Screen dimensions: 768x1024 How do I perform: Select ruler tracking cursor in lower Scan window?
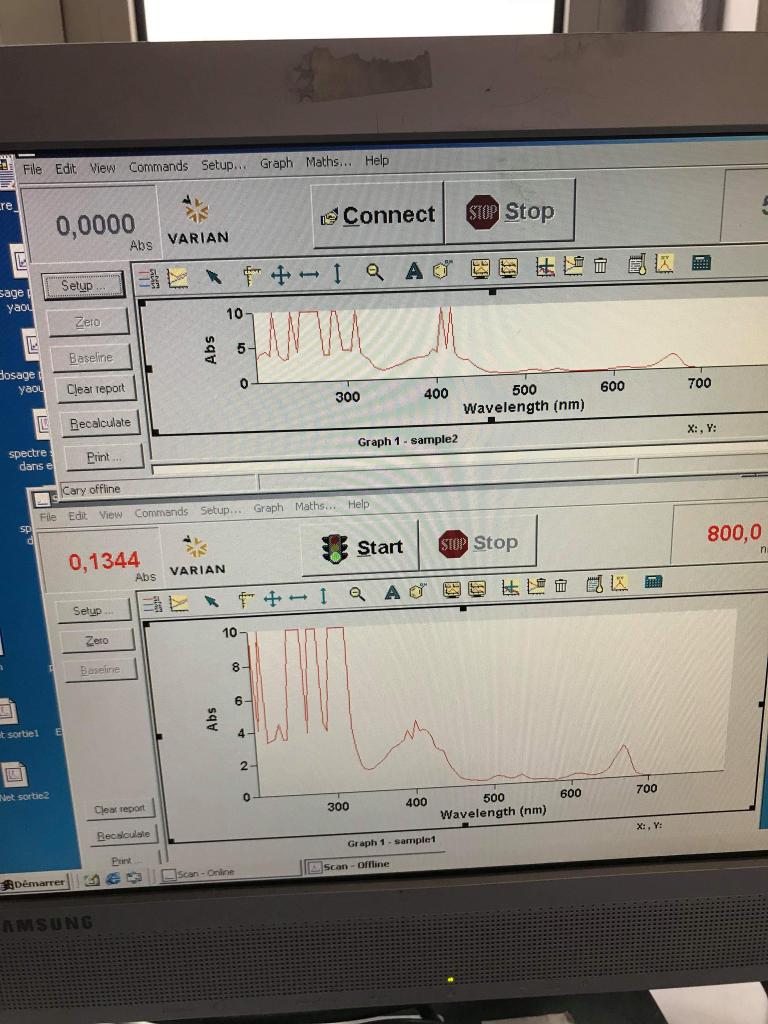tap(246, 600)
